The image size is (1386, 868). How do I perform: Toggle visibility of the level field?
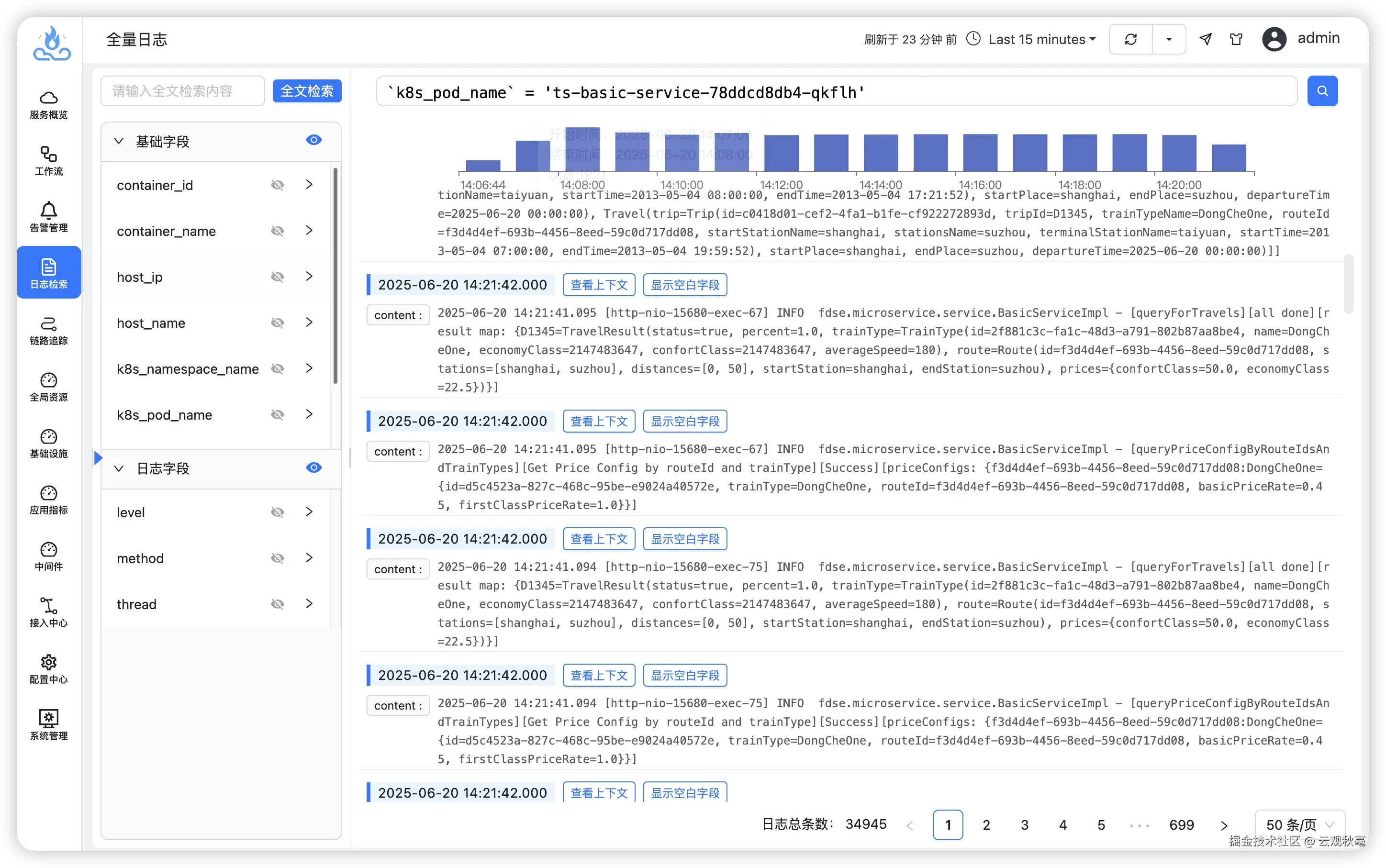click(277, 512)
